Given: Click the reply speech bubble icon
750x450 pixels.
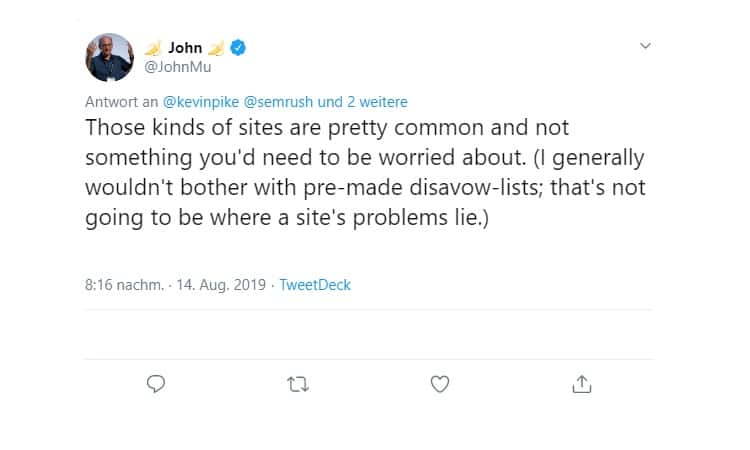Looking at the screenshot, I should [x=156, y=384].
